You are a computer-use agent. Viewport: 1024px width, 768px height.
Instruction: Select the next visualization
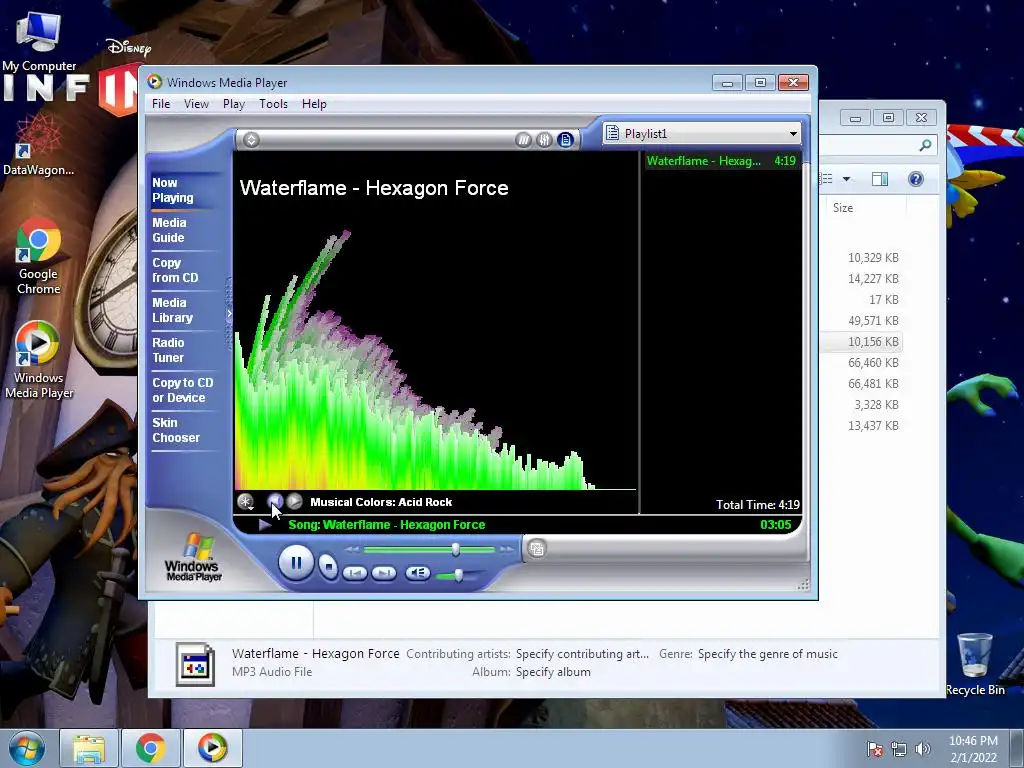point(295,502)
